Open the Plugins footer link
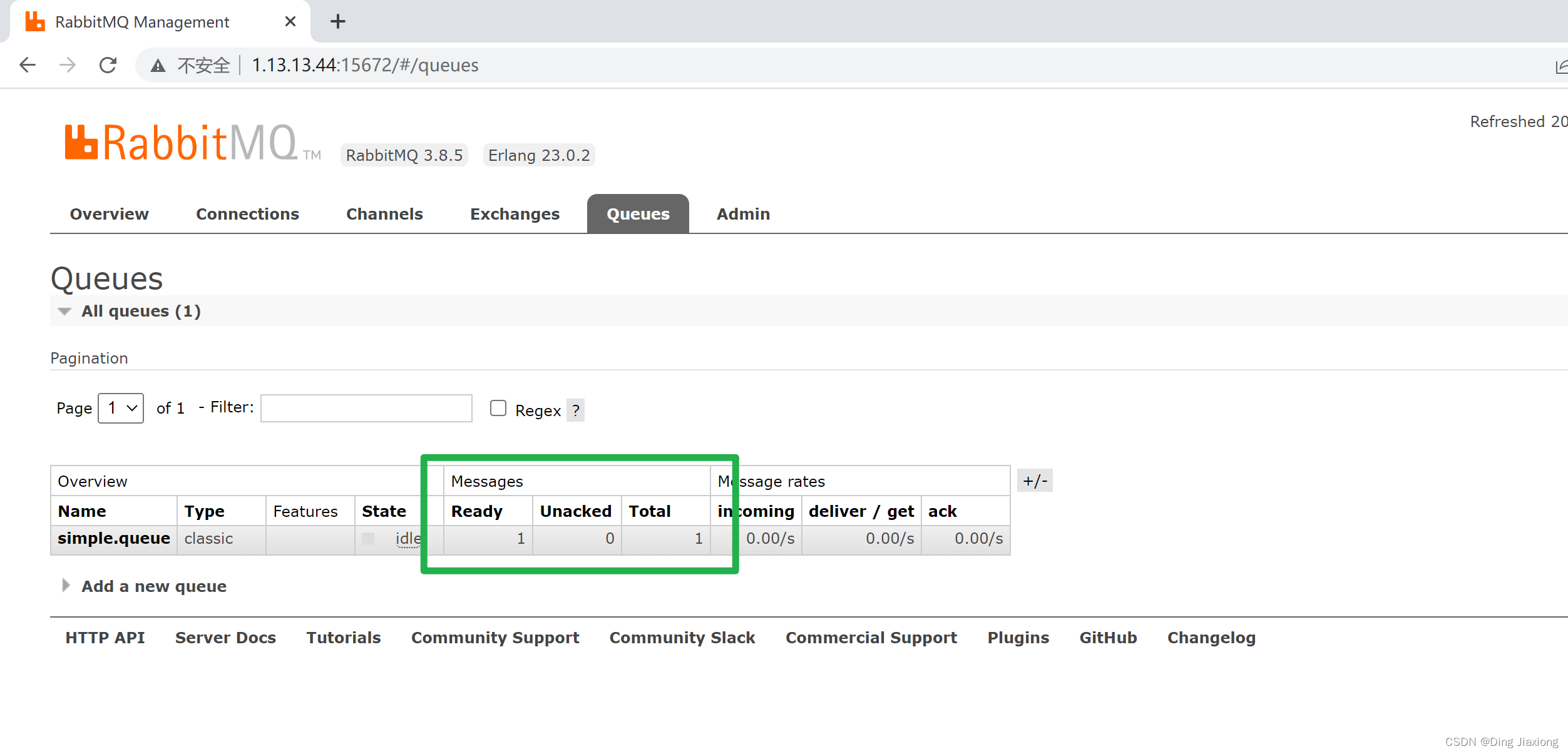The height and width of the screenshot is (754, 1568). click(x=1018, y=638)
